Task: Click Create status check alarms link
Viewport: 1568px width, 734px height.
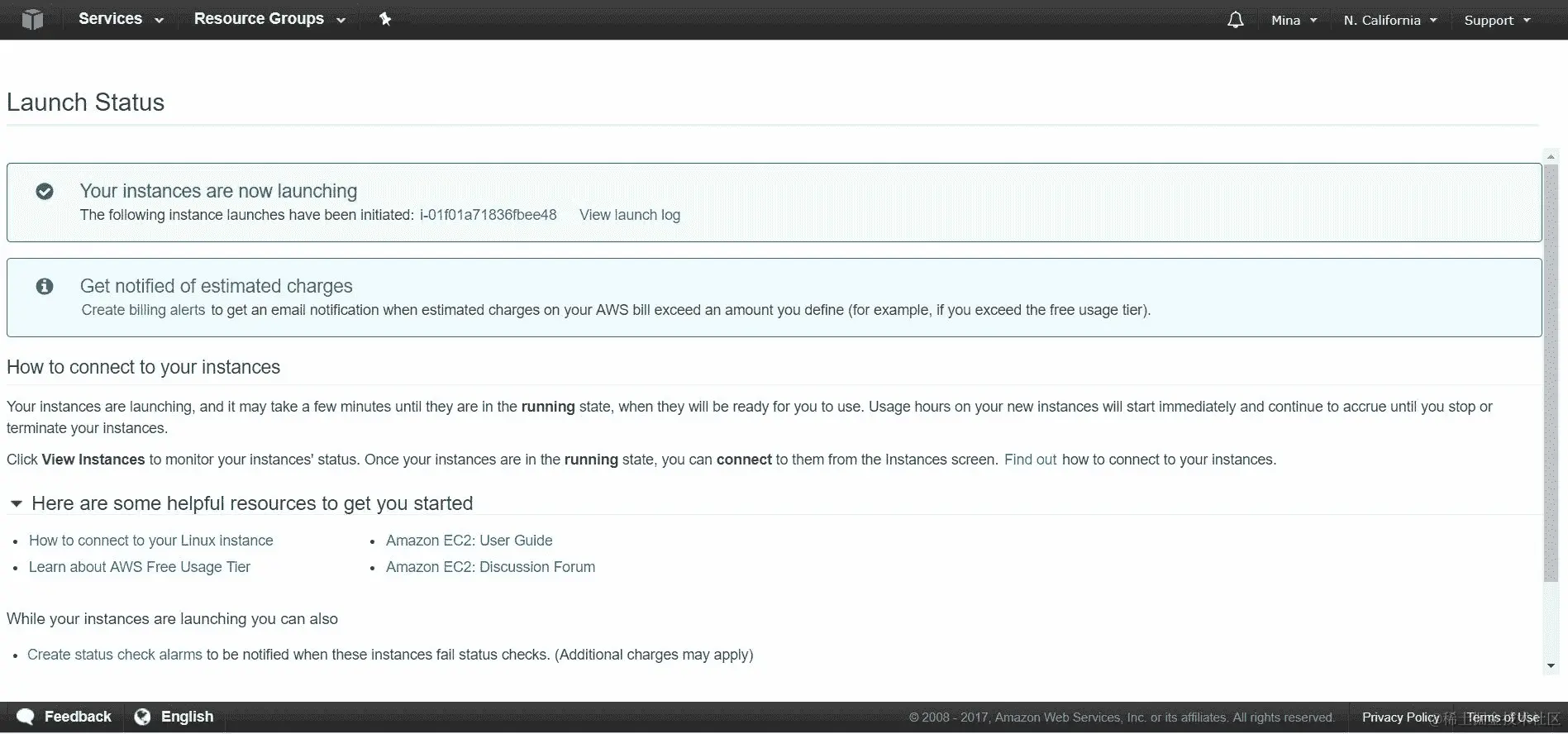Action: click(115, 655)
